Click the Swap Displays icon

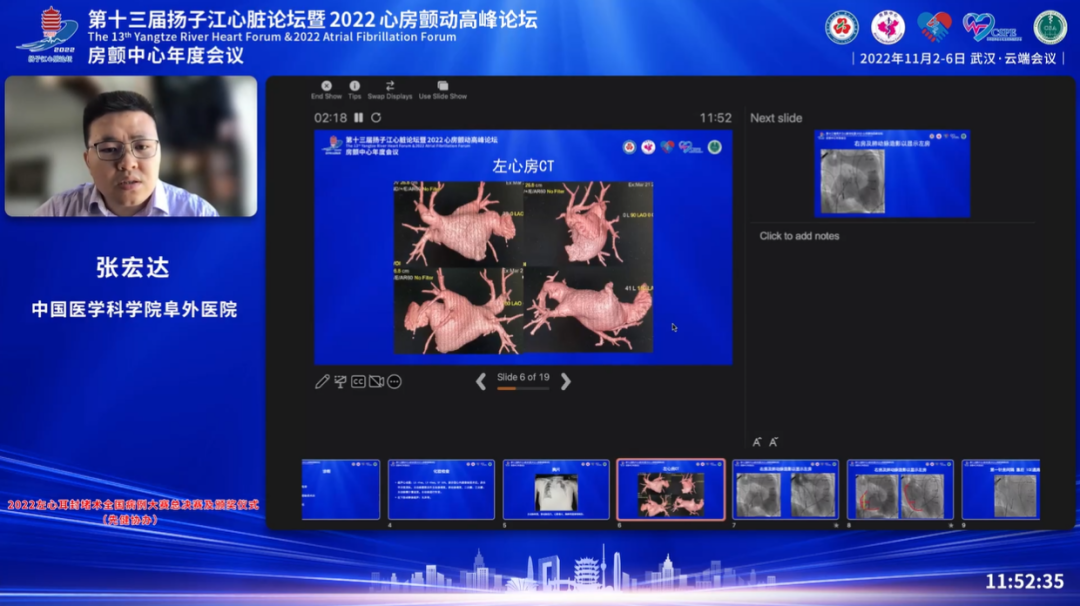[x=390, y=87]
